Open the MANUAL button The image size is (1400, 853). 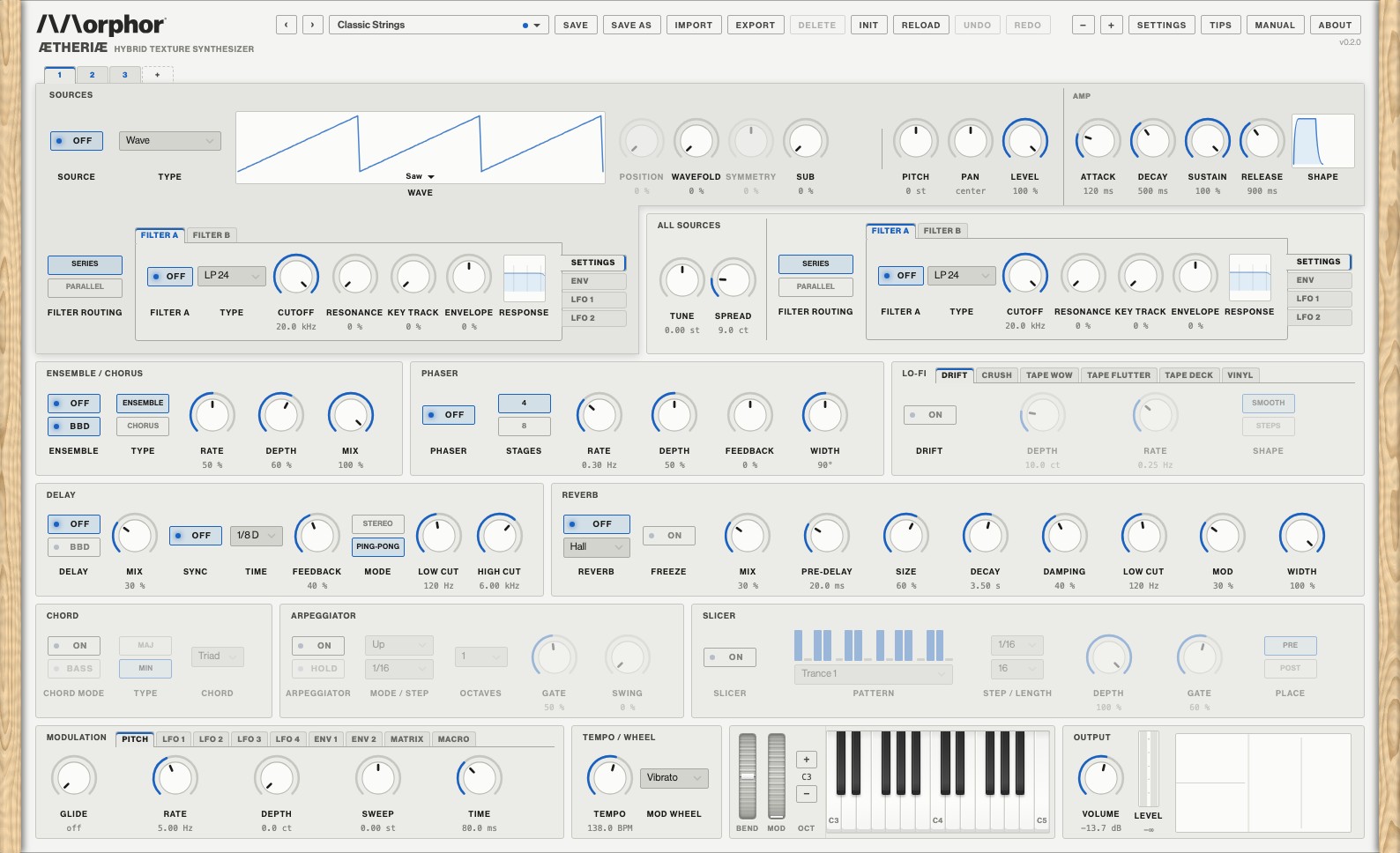1275,25
